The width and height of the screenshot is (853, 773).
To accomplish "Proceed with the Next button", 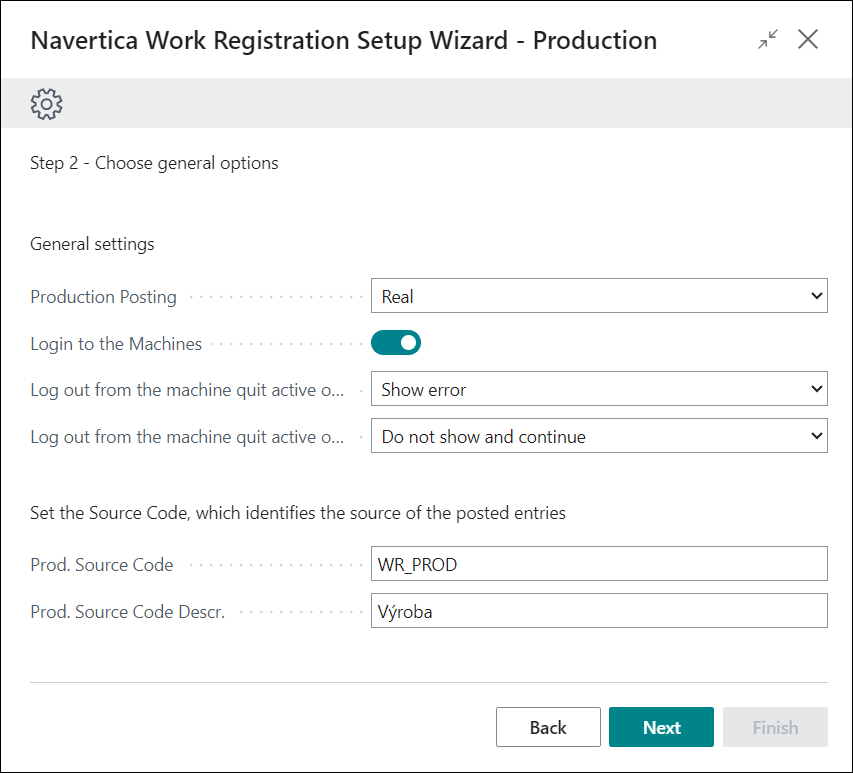I will (662, 727).
